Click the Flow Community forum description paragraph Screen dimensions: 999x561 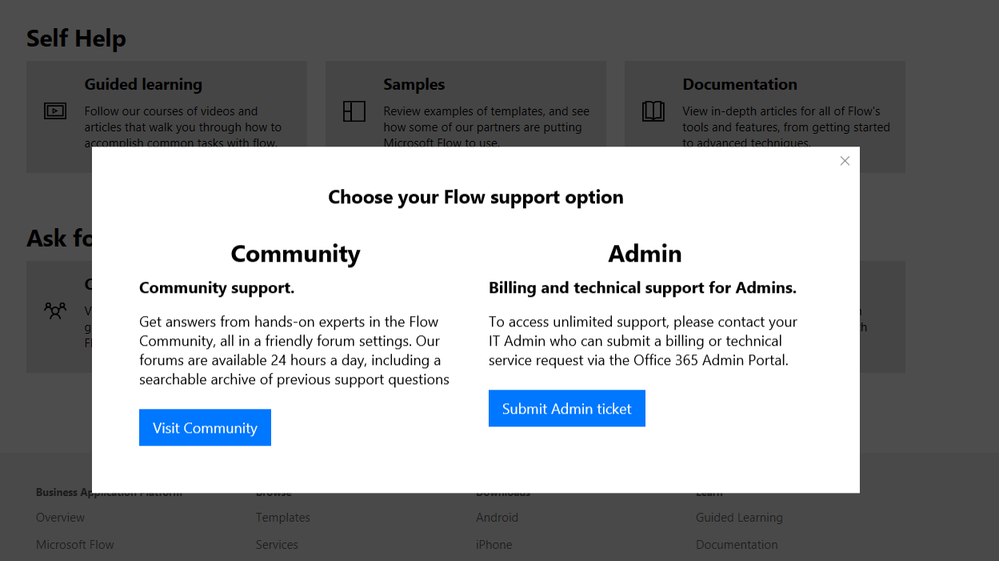click(x=294, y=350)
